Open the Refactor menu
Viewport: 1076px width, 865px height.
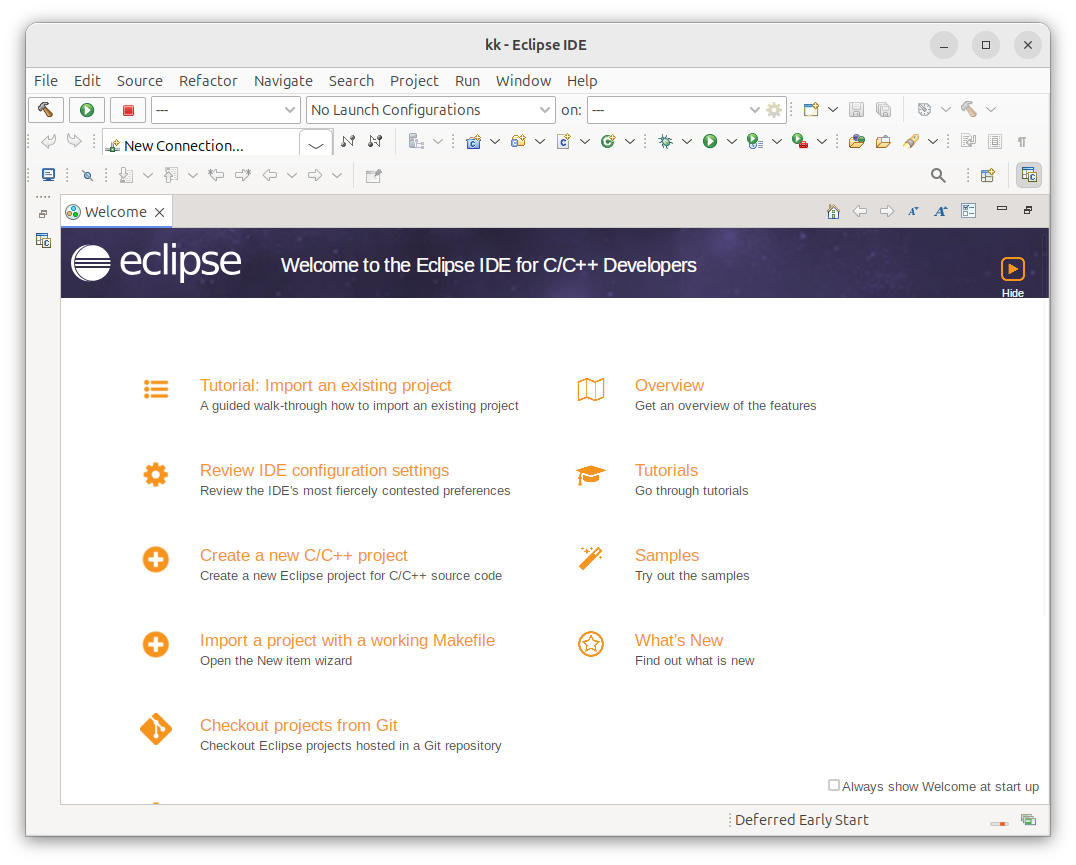pos(208,81)
